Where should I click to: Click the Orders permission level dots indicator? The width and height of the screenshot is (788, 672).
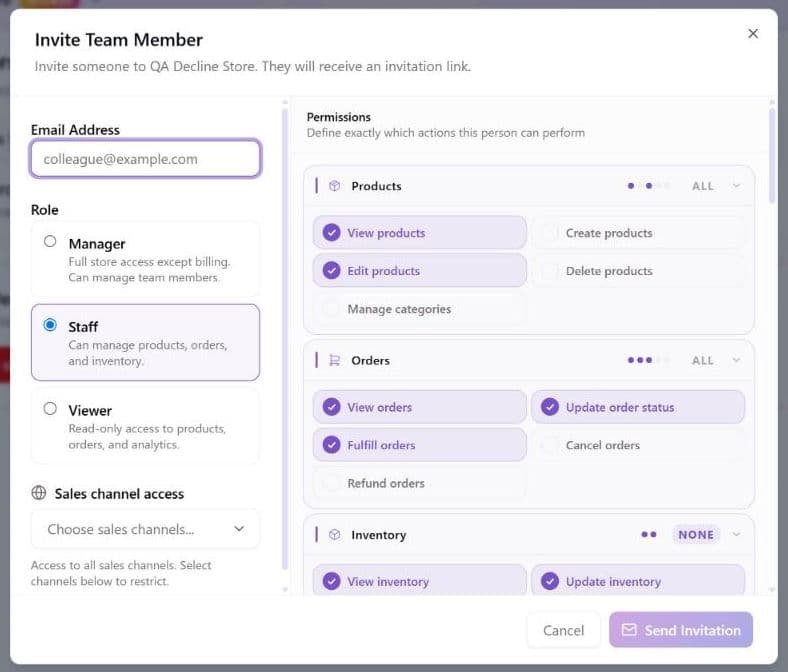coord(648,360)
